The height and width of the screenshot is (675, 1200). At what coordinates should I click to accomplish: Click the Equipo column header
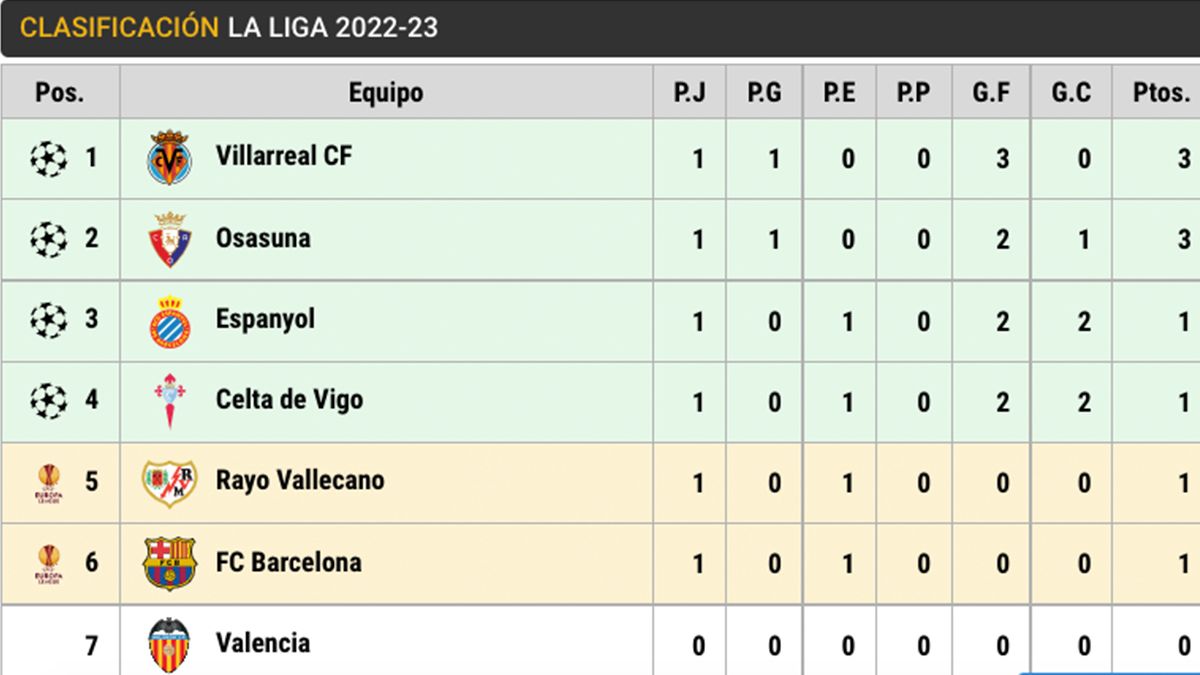click(x=386, y=93)
